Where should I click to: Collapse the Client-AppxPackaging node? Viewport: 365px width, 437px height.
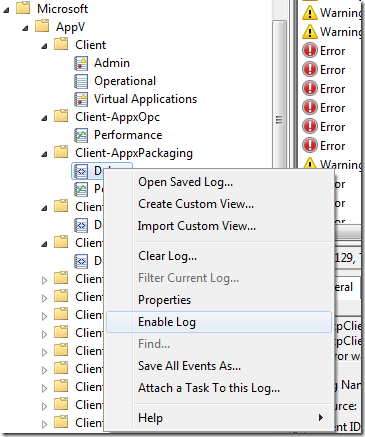44,154
